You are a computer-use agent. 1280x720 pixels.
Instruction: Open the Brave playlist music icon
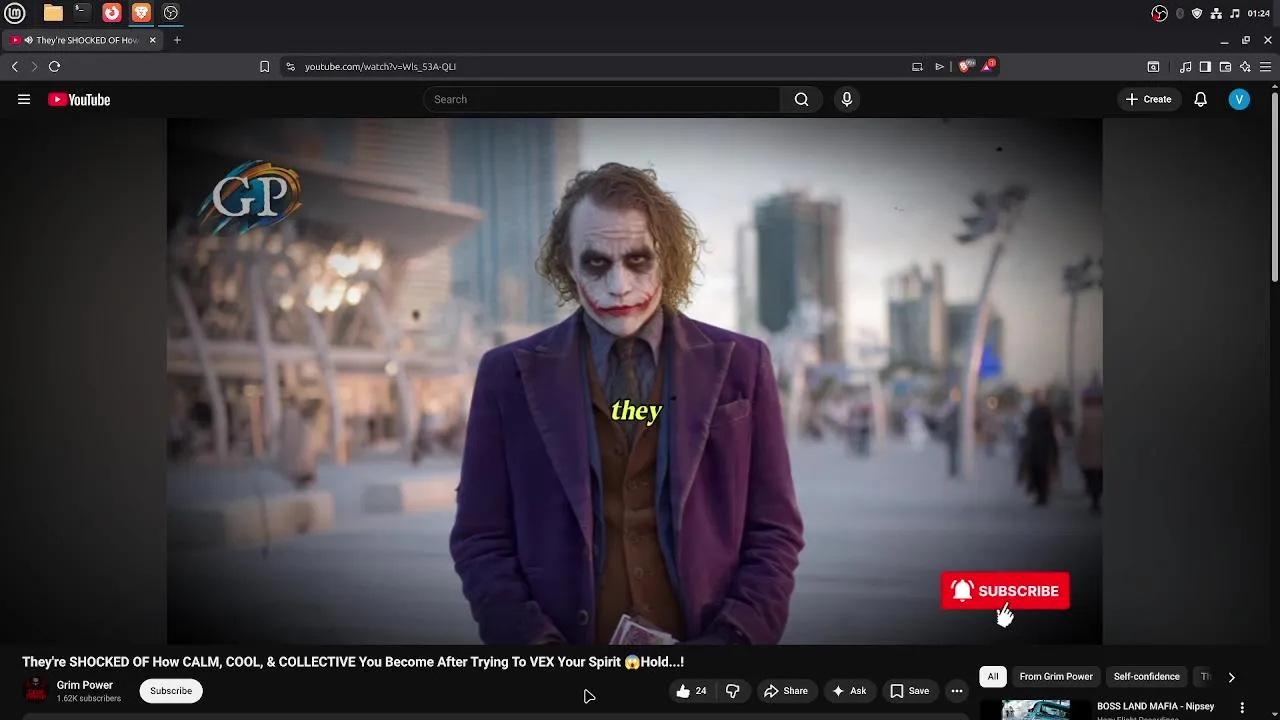click(1185, 66)
